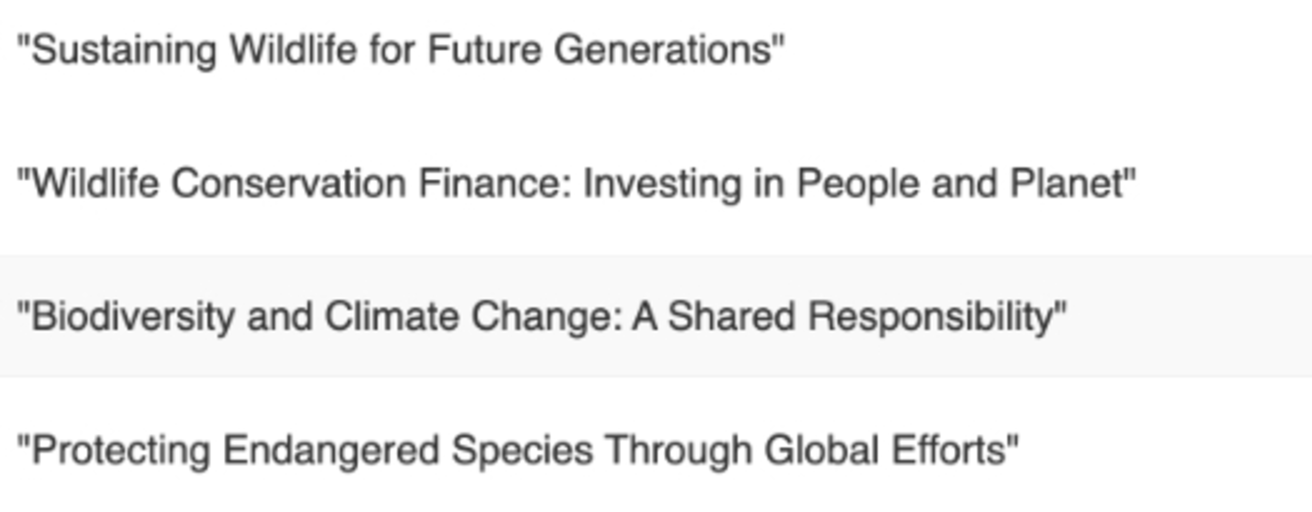Click the Climate Change theme answer

point(656,316)
